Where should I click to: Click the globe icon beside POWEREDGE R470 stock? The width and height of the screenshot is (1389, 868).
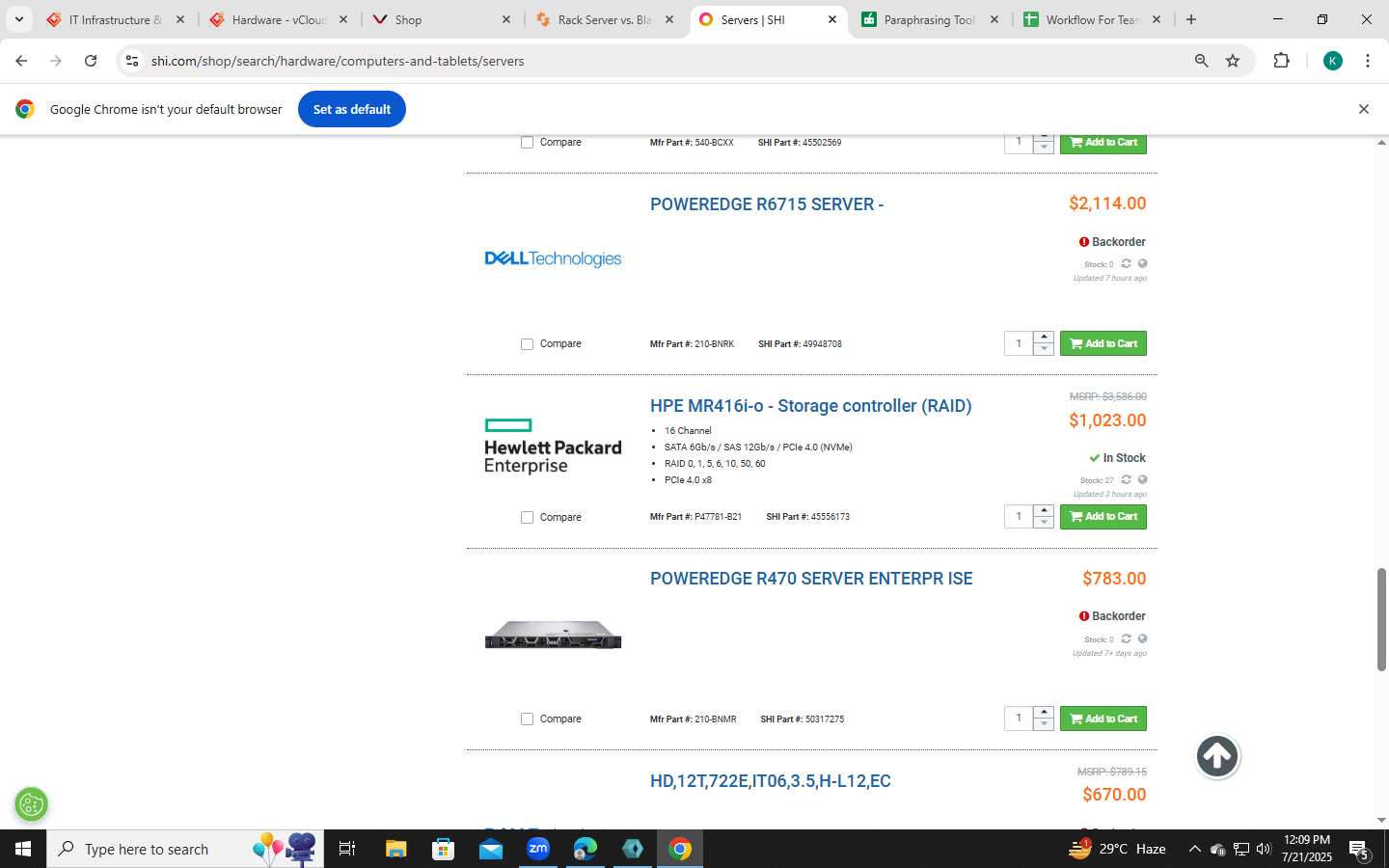click(x=1142, y=638)
